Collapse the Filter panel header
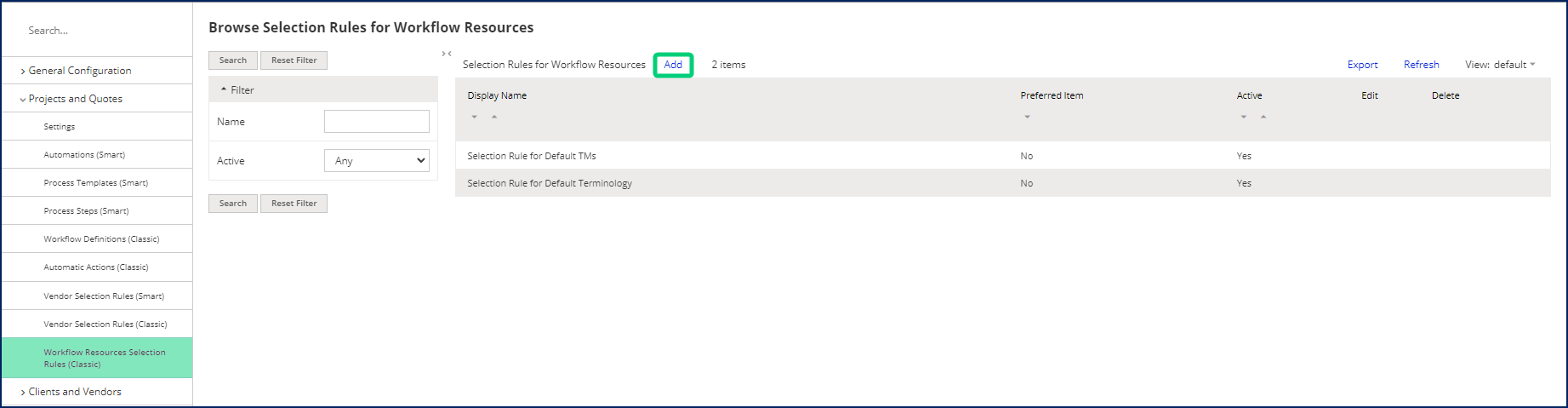Screen dimensions: 1568x408 (323, 89)
